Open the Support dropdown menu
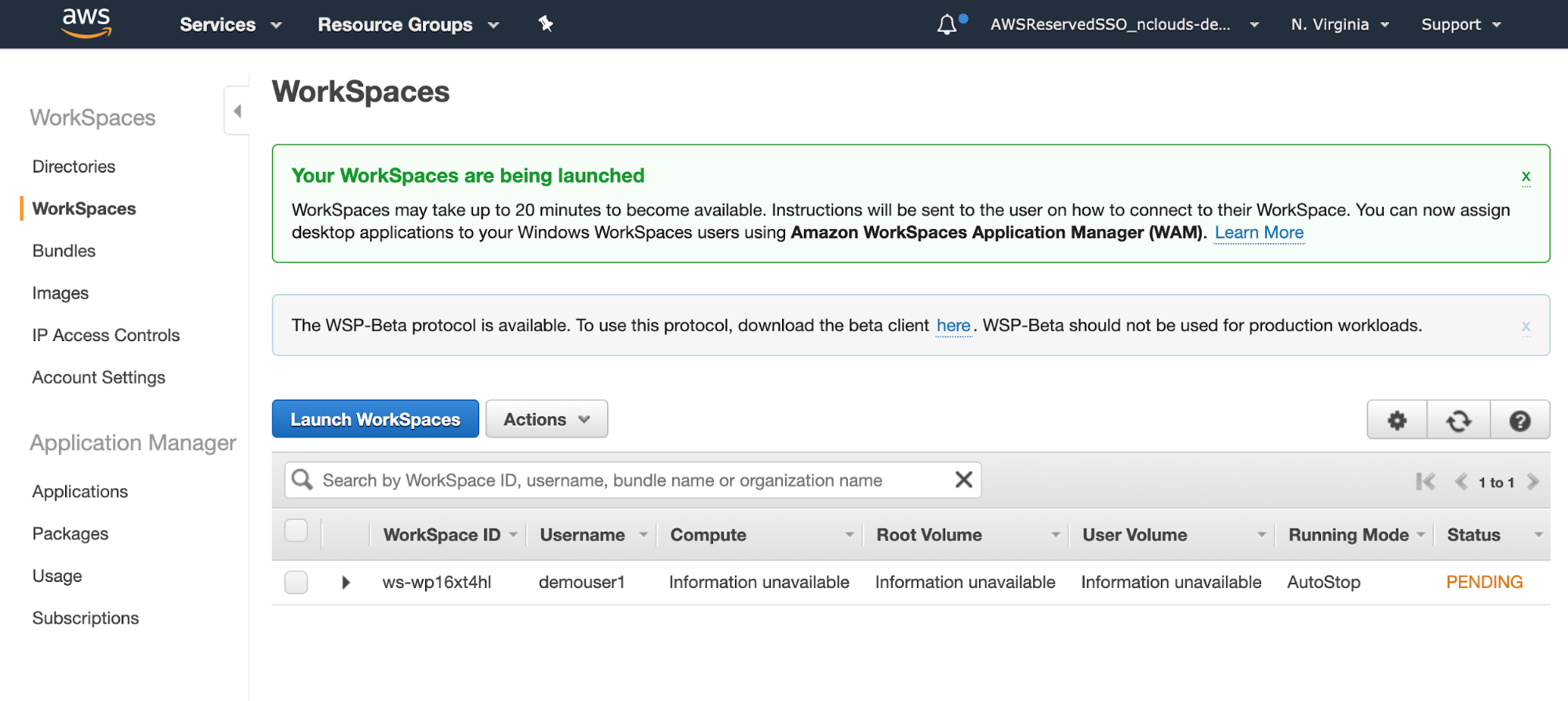The image size is (1568, 701). (x=1461, y=24)
